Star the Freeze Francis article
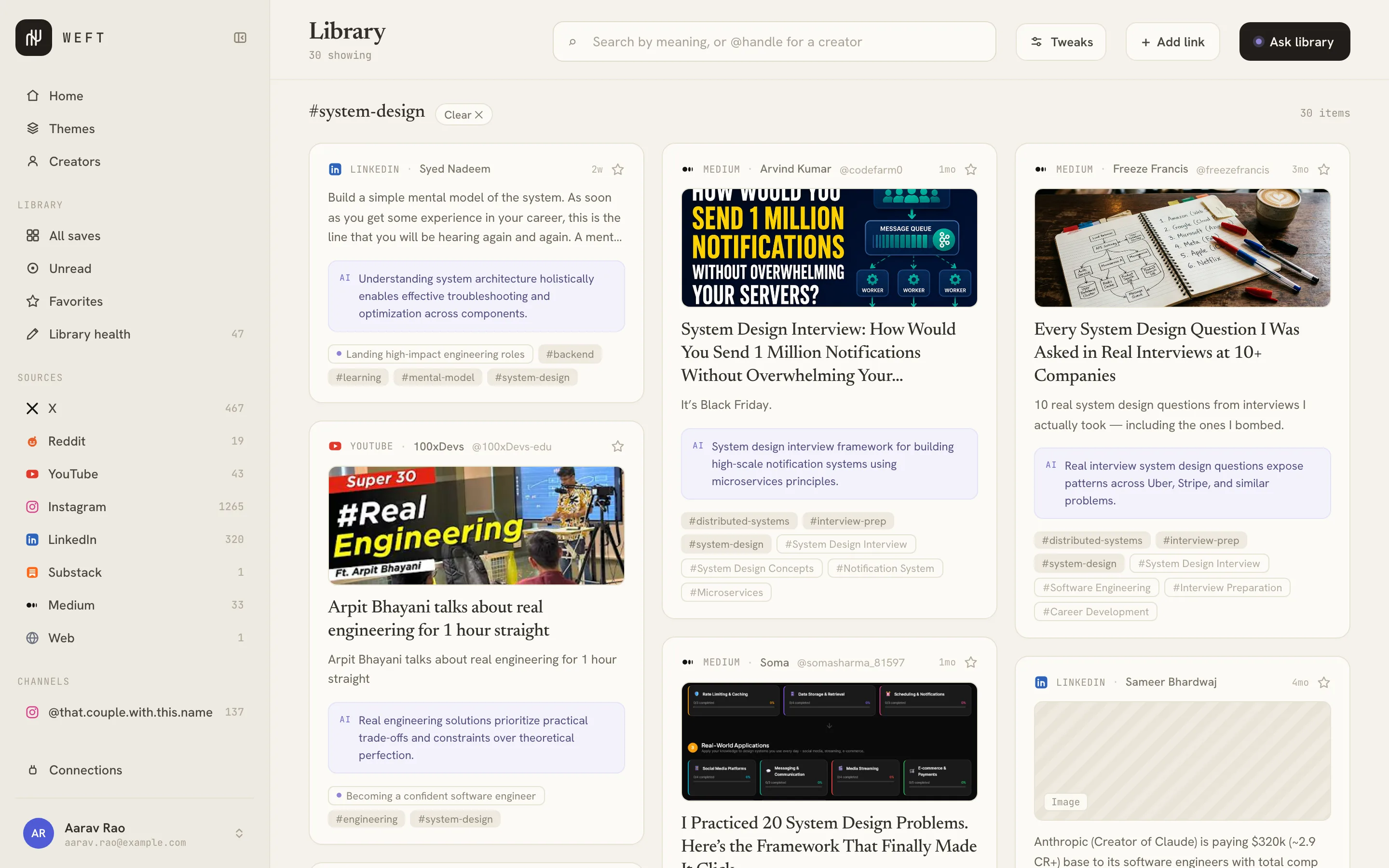The width and height of the screenshot is (1389, 868). coord(1323,169)
